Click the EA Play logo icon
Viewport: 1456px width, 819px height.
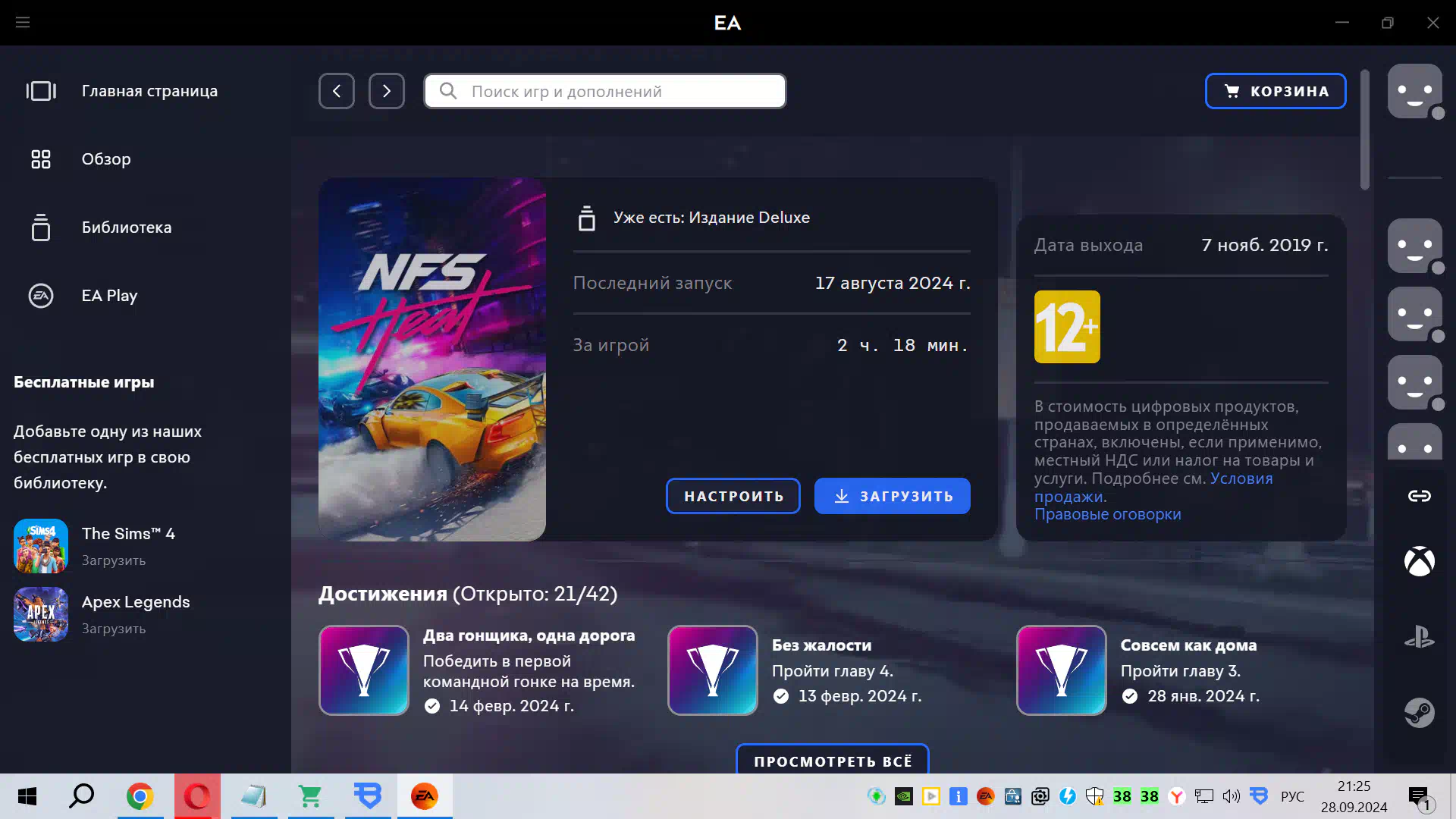41,296
